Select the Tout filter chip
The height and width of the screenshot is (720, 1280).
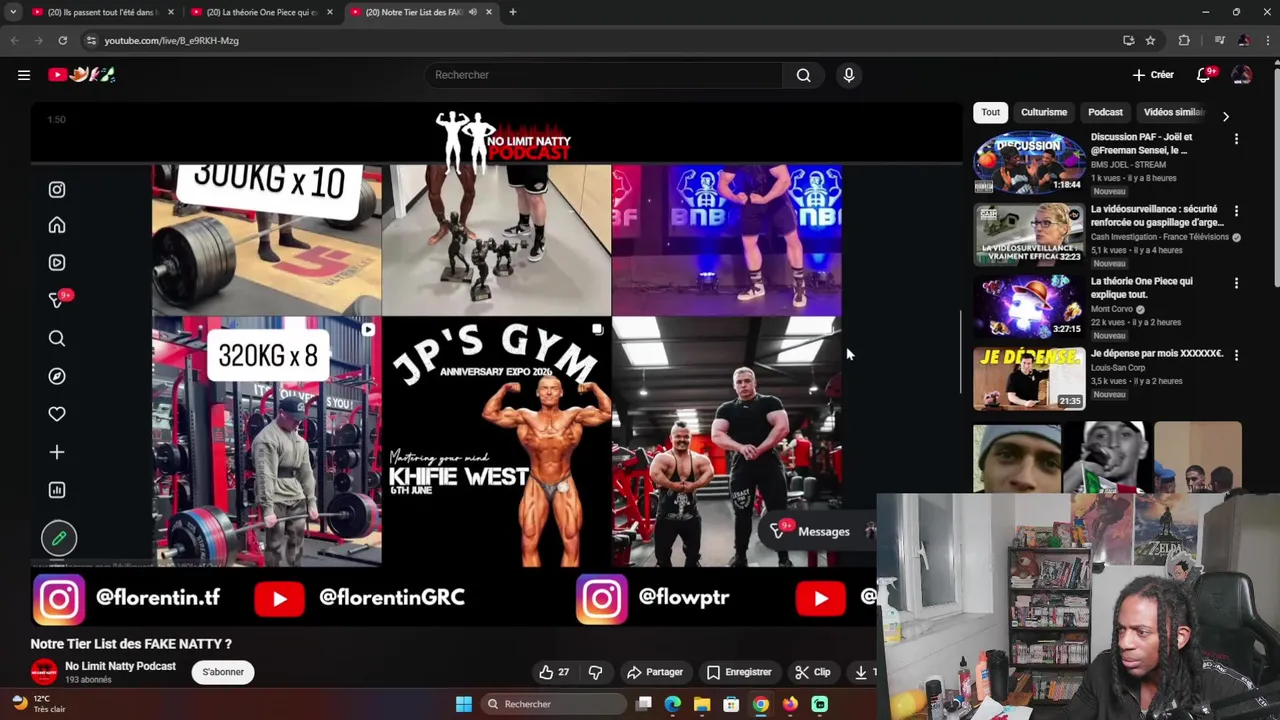(x=990, y=112)
